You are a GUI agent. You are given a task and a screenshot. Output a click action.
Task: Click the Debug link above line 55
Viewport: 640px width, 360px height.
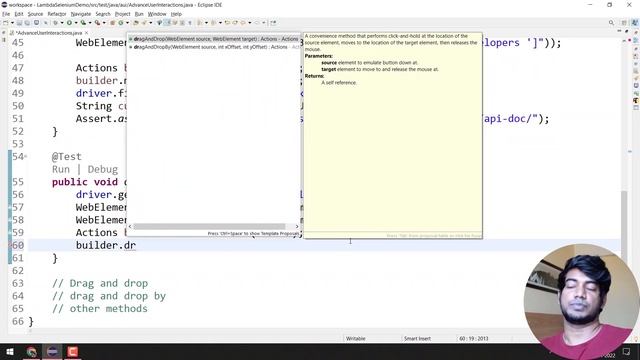click(x=102, y=169)
